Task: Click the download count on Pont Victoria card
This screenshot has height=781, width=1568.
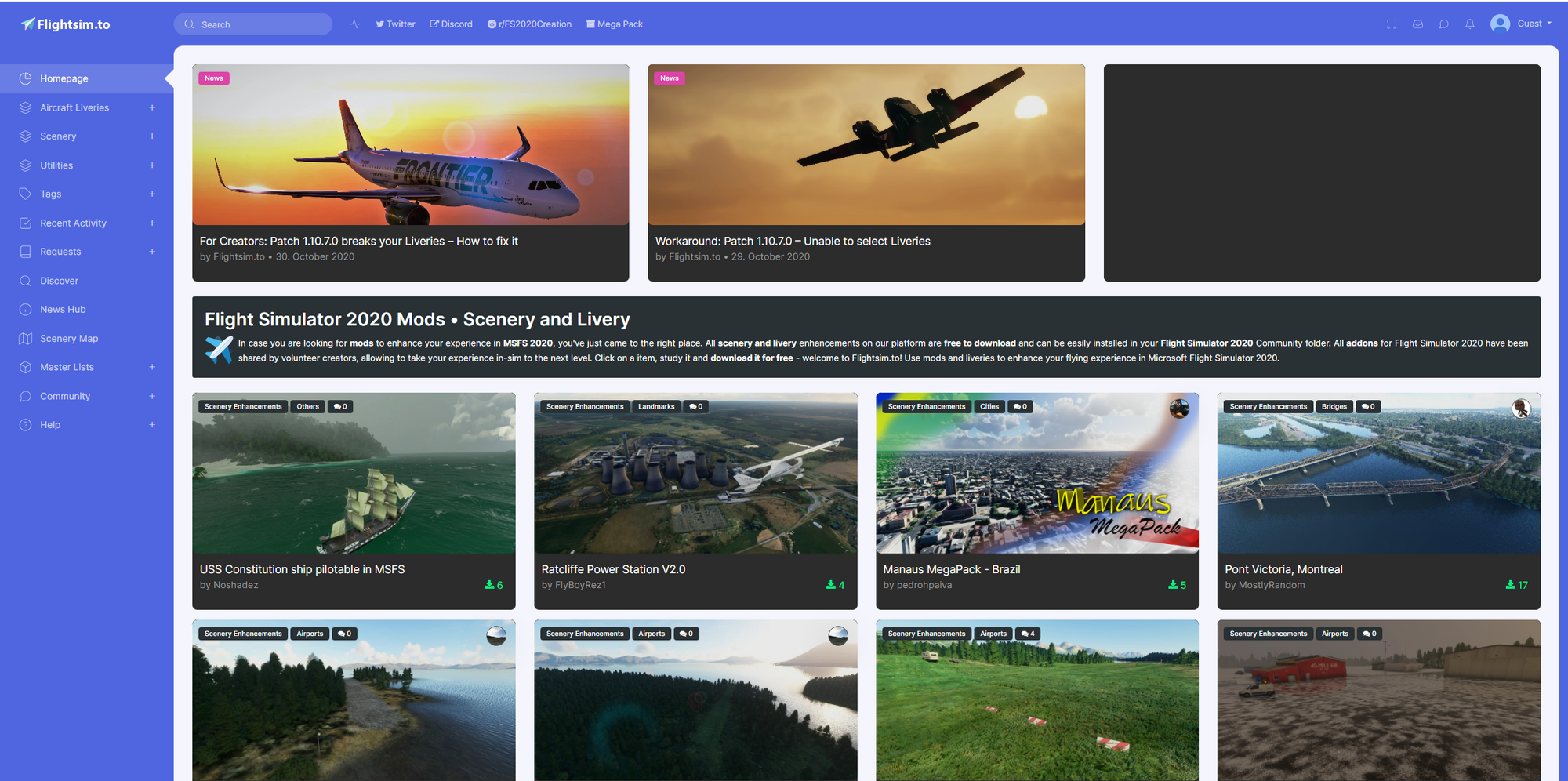Action: 1516,585
